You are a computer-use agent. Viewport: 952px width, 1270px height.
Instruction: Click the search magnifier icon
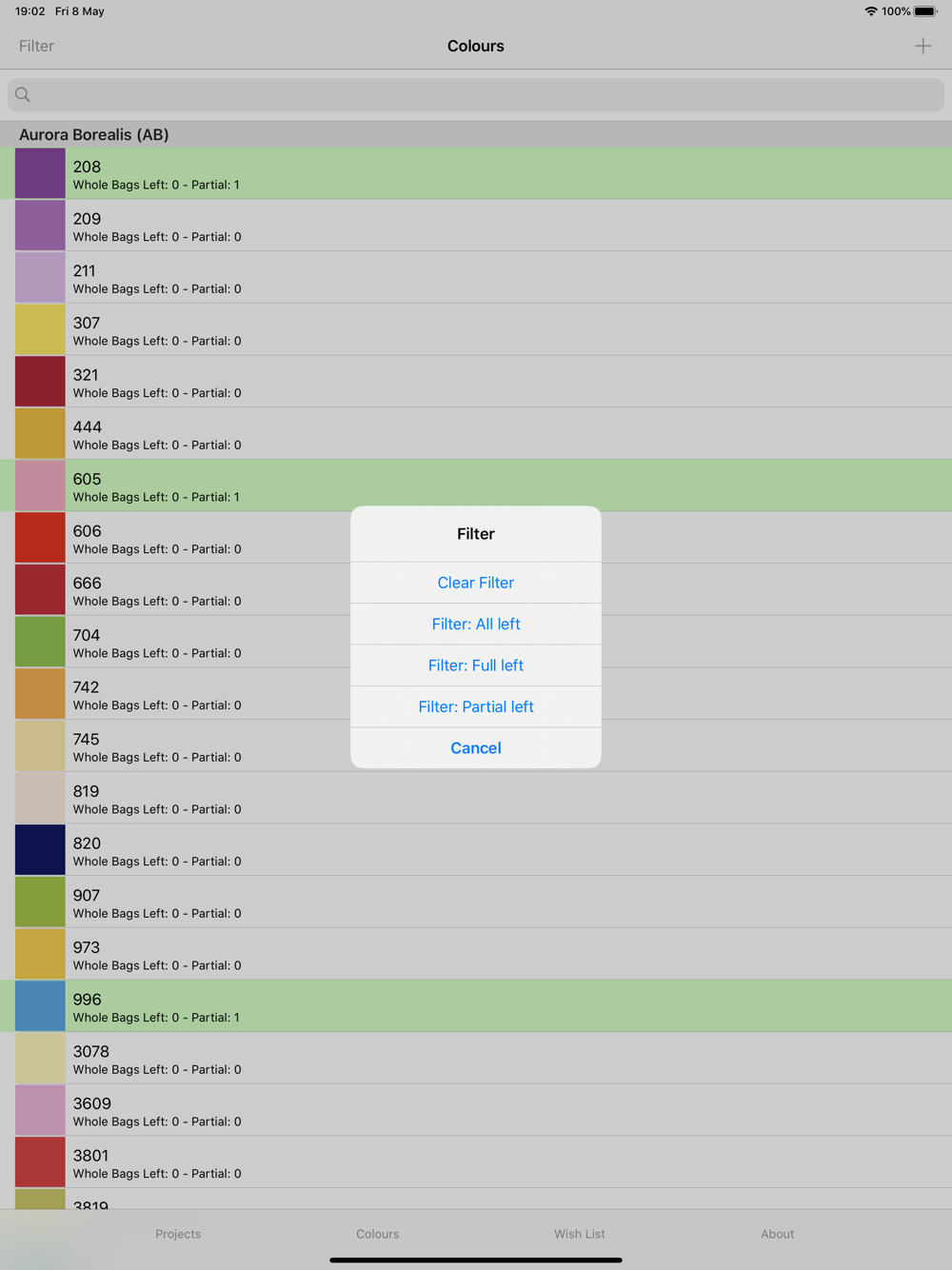23,94
